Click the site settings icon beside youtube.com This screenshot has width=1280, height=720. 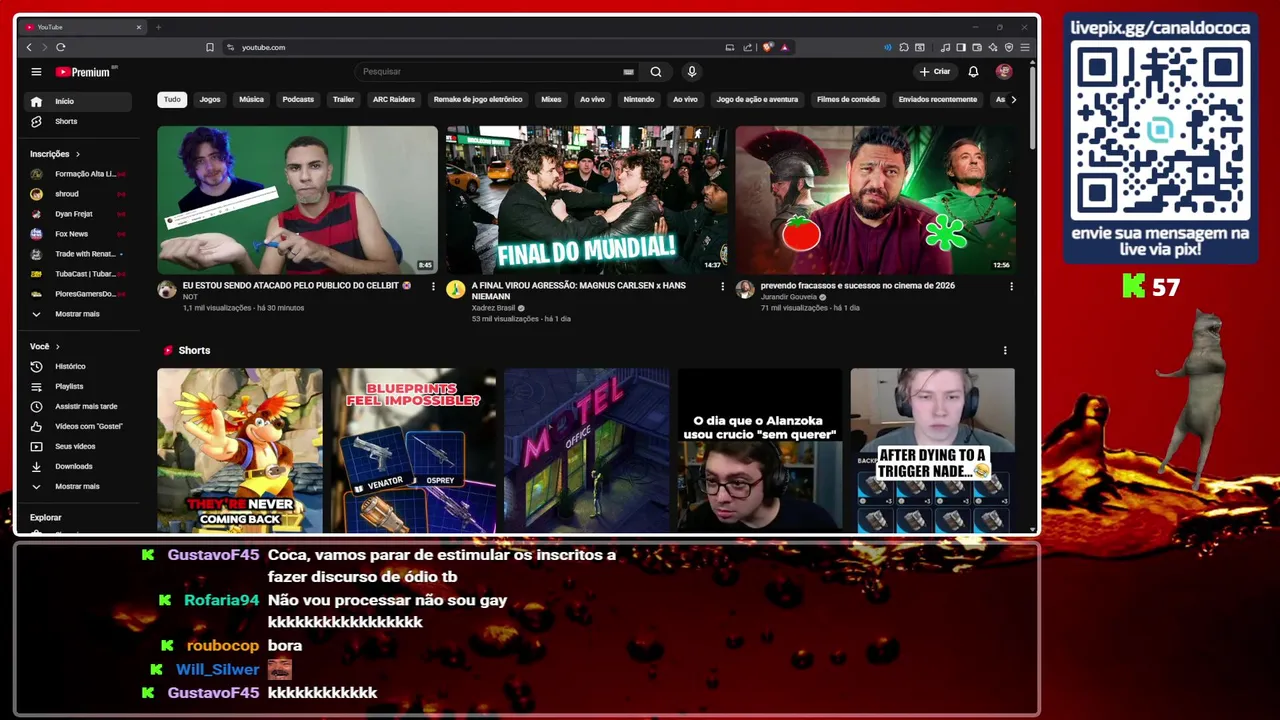230,47
